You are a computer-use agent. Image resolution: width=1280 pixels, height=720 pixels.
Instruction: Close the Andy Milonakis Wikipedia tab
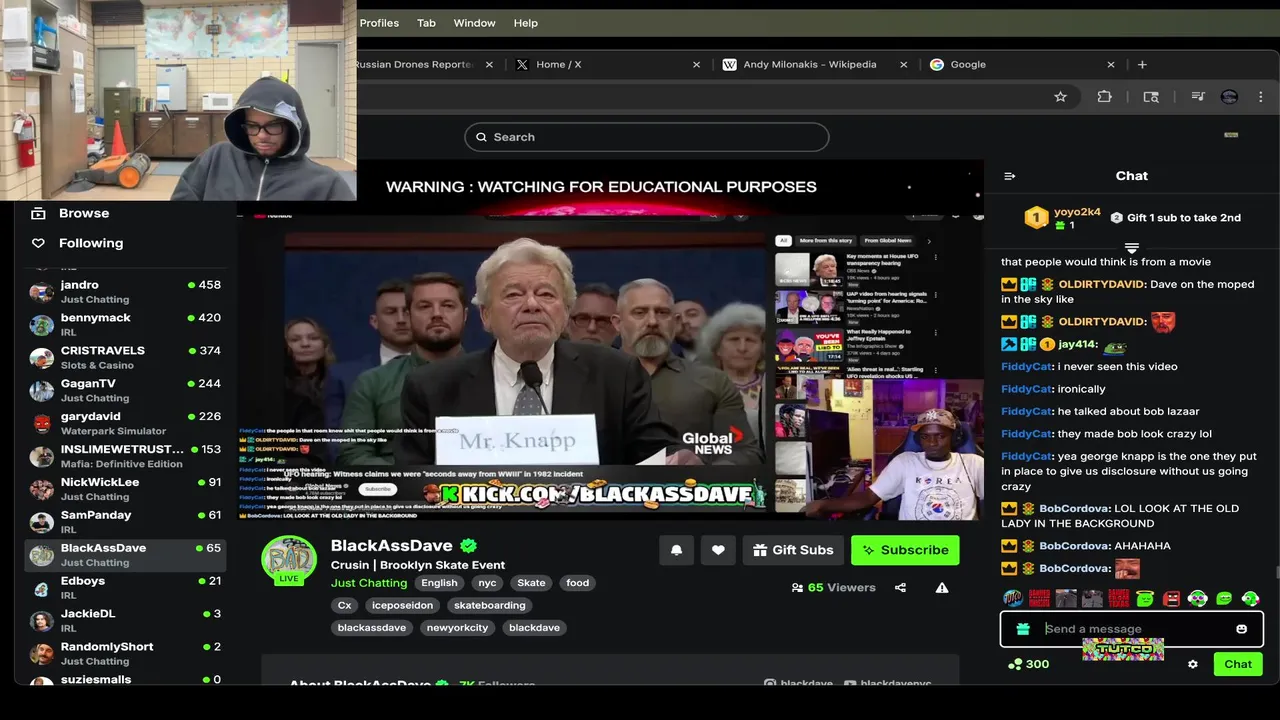click(x=903, y=64)
